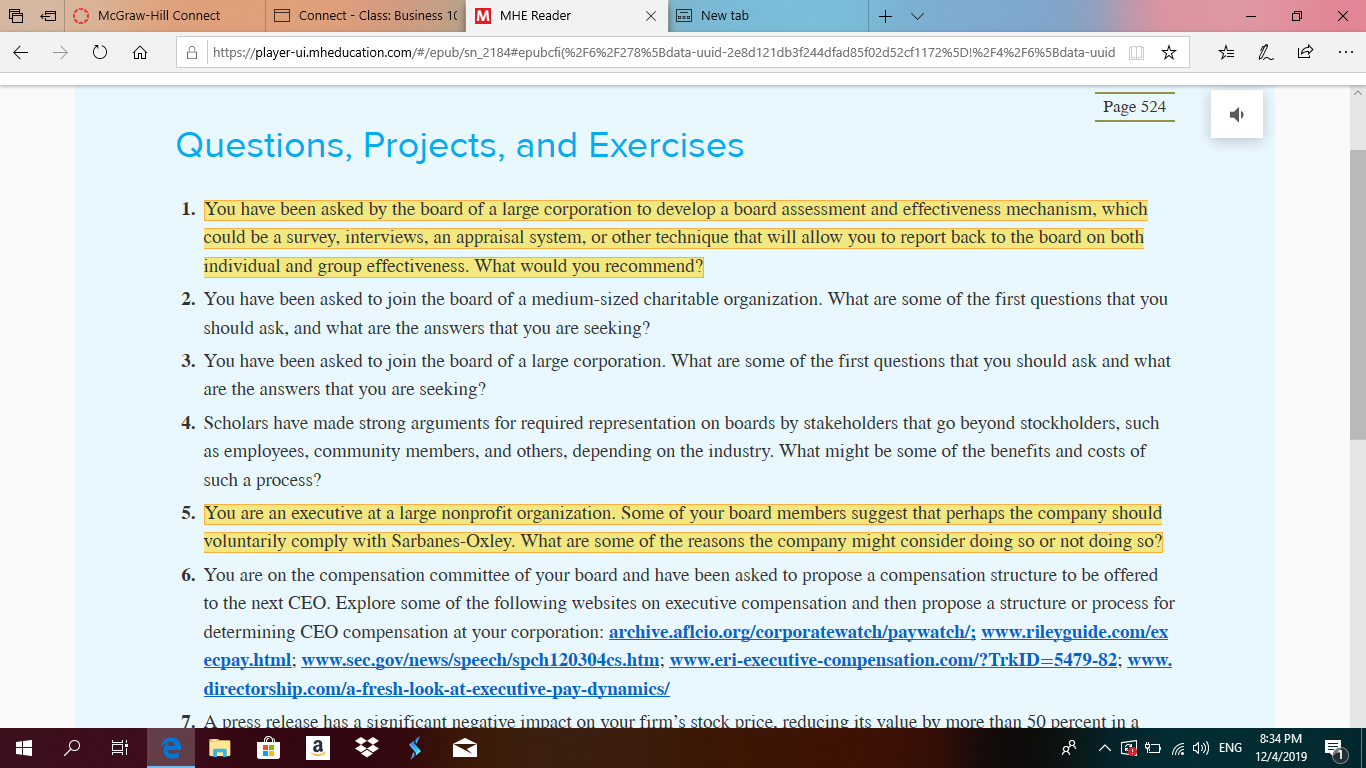Focus the address bar URL field
Viewport: 1366px width, 768px height.
664,52
